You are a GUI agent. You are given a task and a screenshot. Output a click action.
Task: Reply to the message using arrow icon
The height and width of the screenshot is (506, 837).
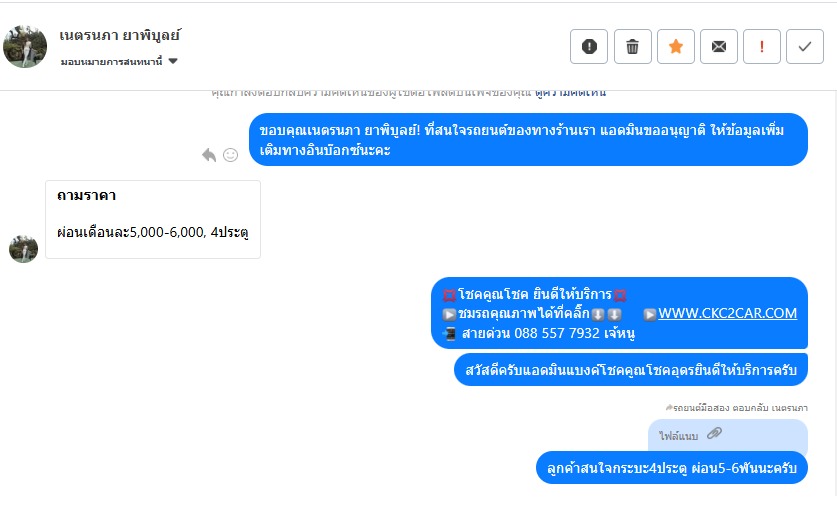coord(209,155)
